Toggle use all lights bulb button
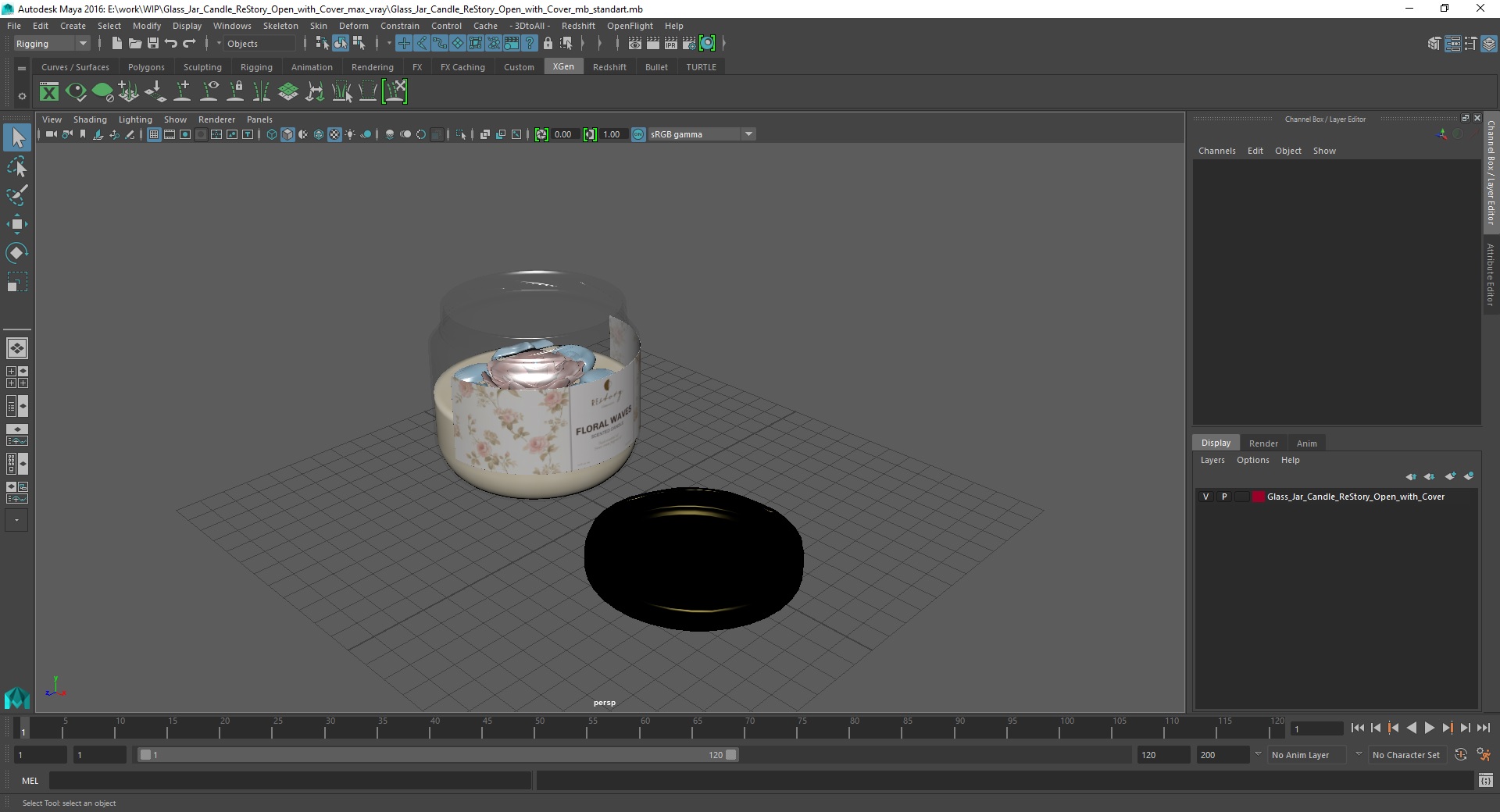The width and height of the screenshot is (1500, 812). tap(350, 134)
